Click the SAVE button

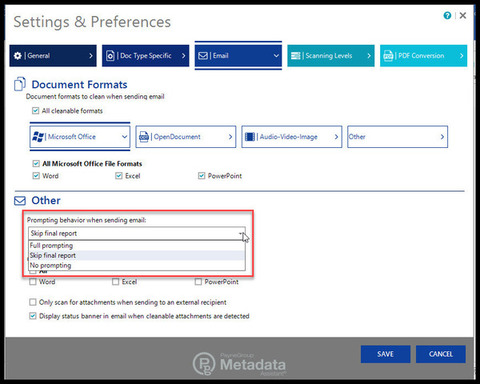[x=385, y=354]
